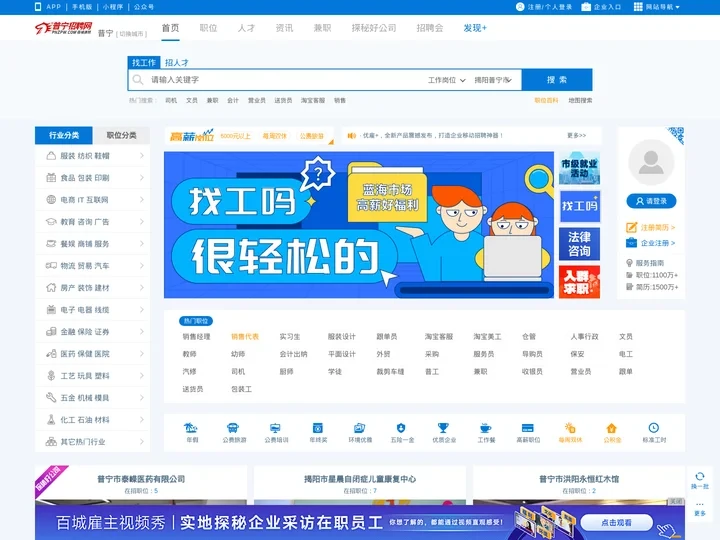Image resolution: width=720 pixels, height=540 pixels.
Task: Click the 高薪职位 card icon
Action: click(528, 428)
